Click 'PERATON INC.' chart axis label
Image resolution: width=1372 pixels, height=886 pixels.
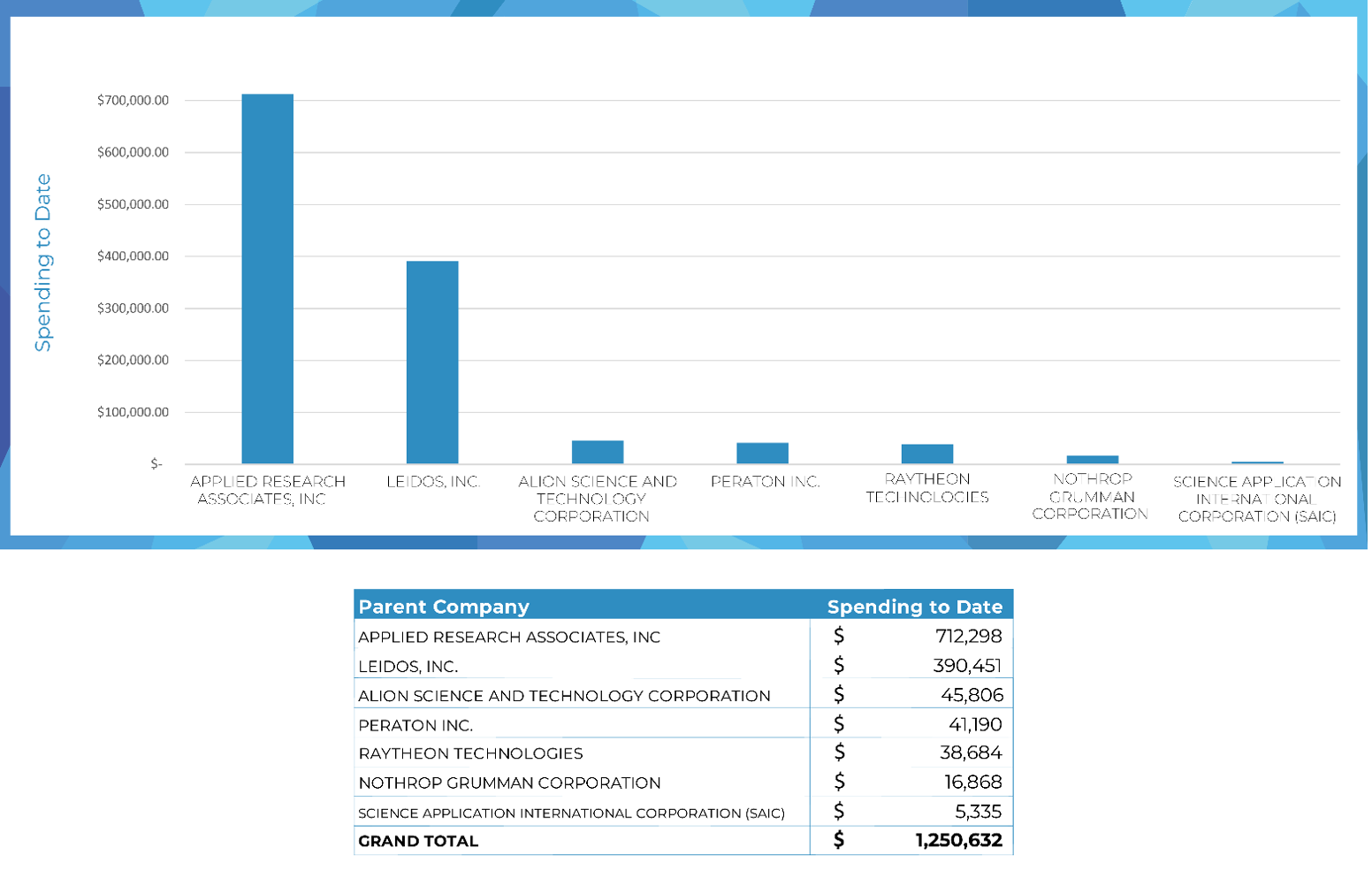click(766, 482)
